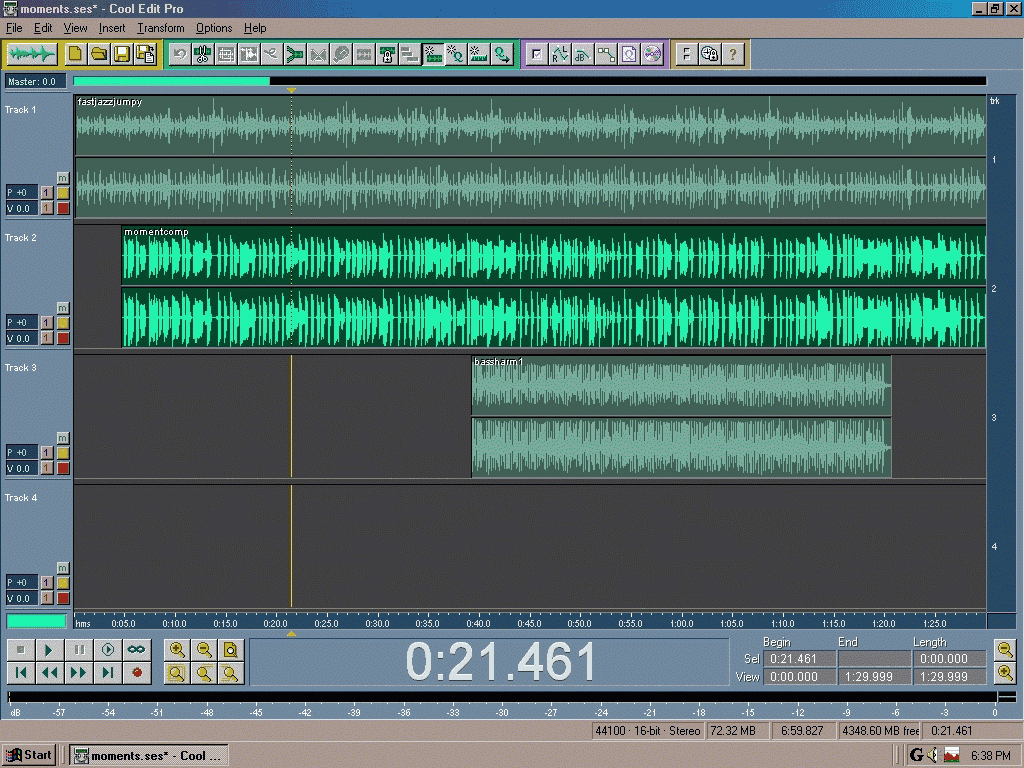
Task: Select the bassharm1 clip on Track 3
Action: click(681, 417)
